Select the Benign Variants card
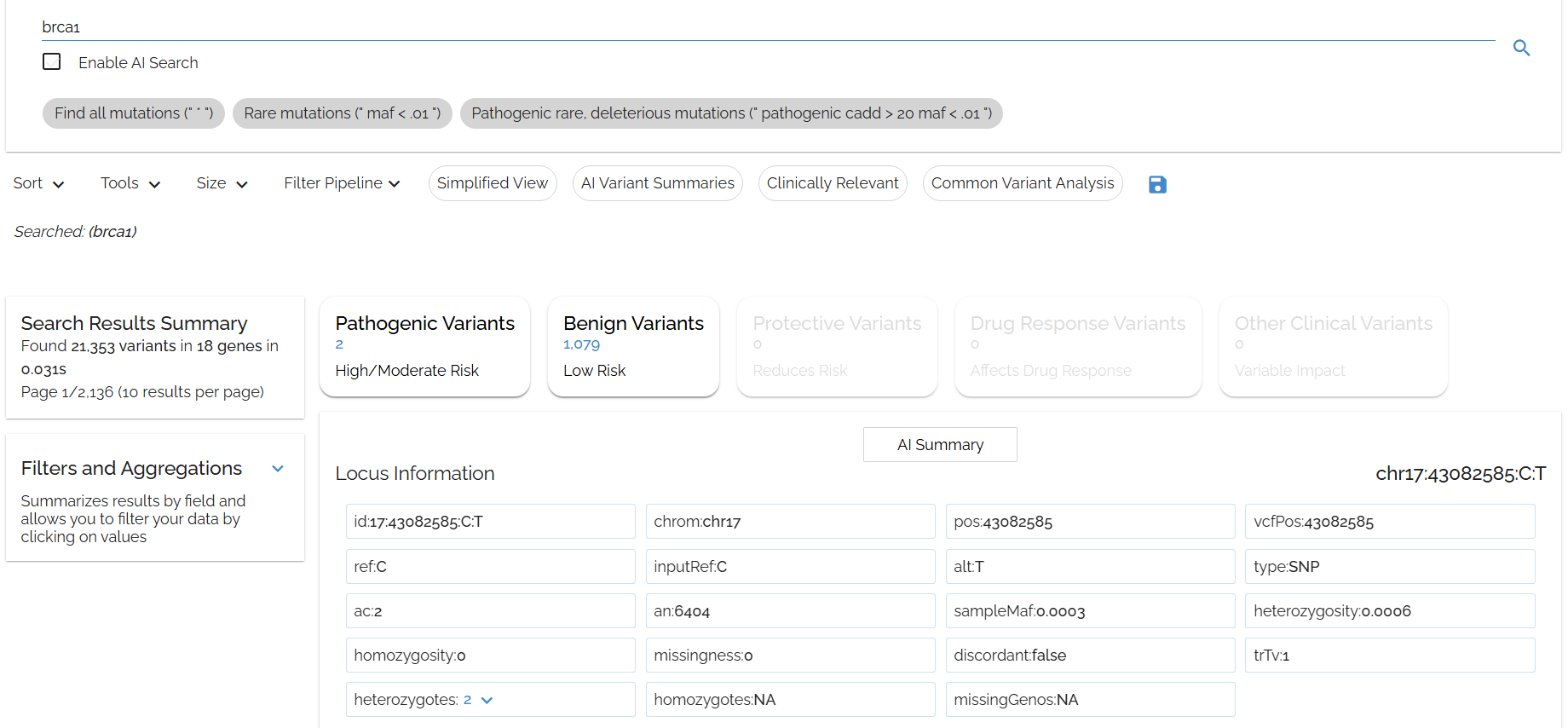 (633, 346)
